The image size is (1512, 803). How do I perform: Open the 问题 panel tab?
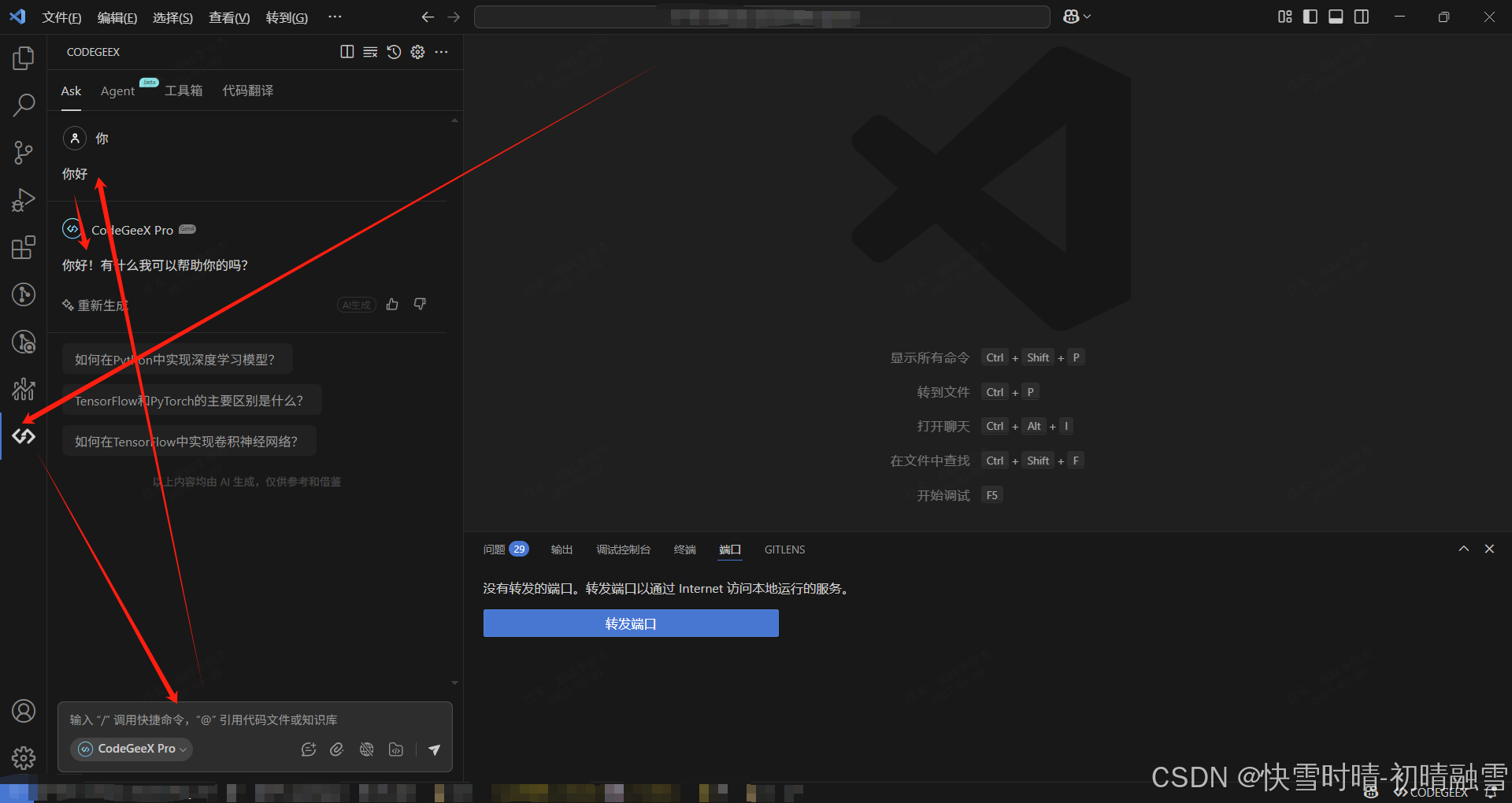click(506, 550)
